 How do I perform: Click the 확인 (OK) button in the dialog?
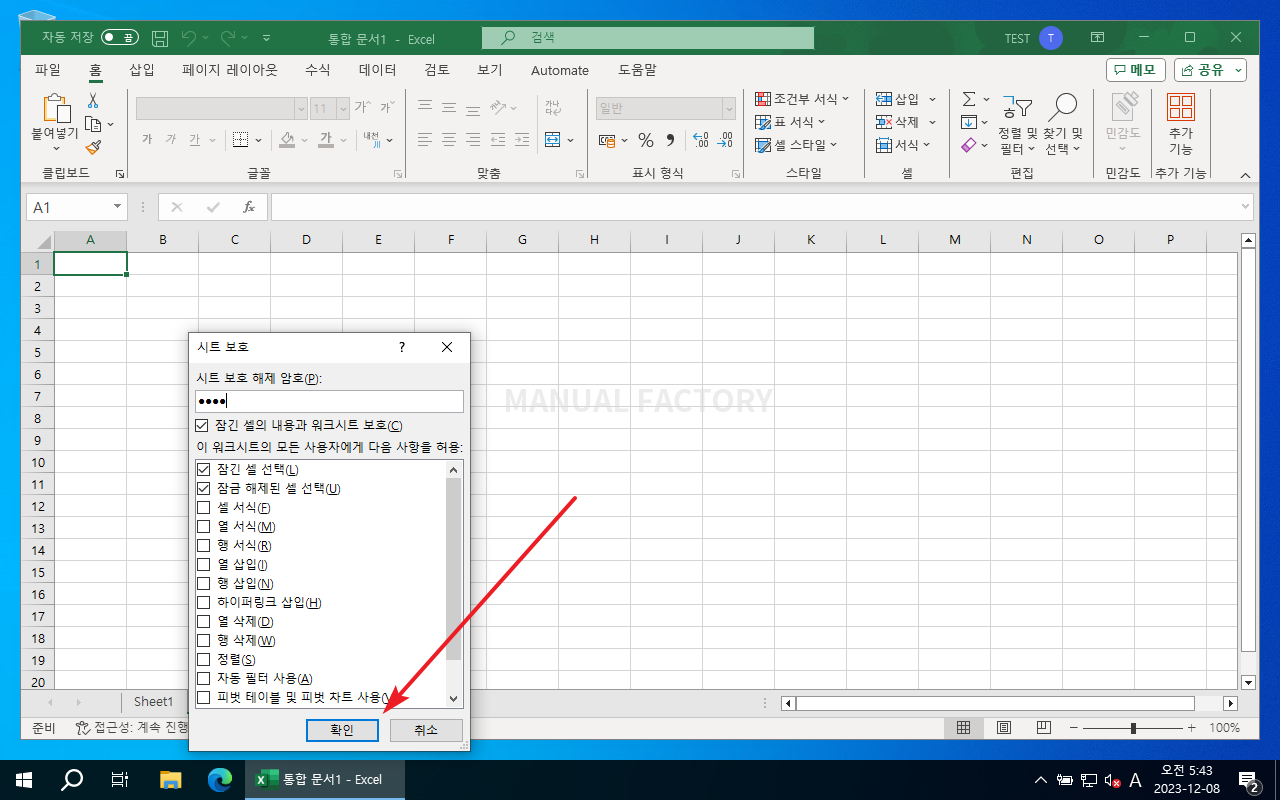pos(342,730)
